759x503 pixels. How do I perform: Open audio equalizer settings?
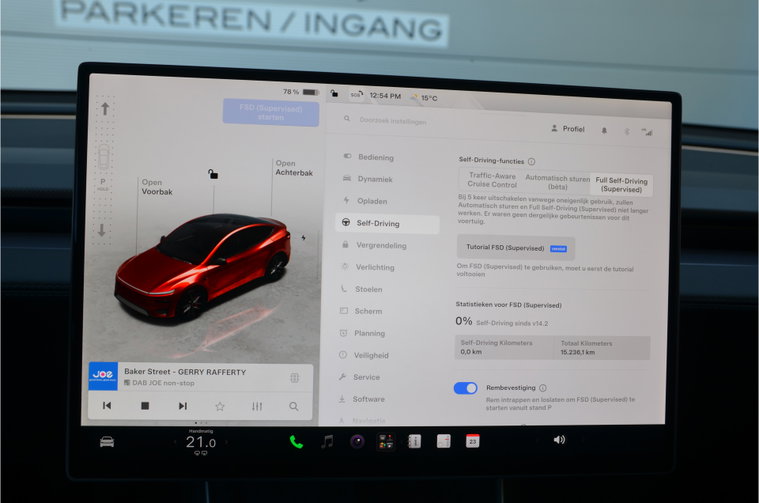tap(257, 407)
